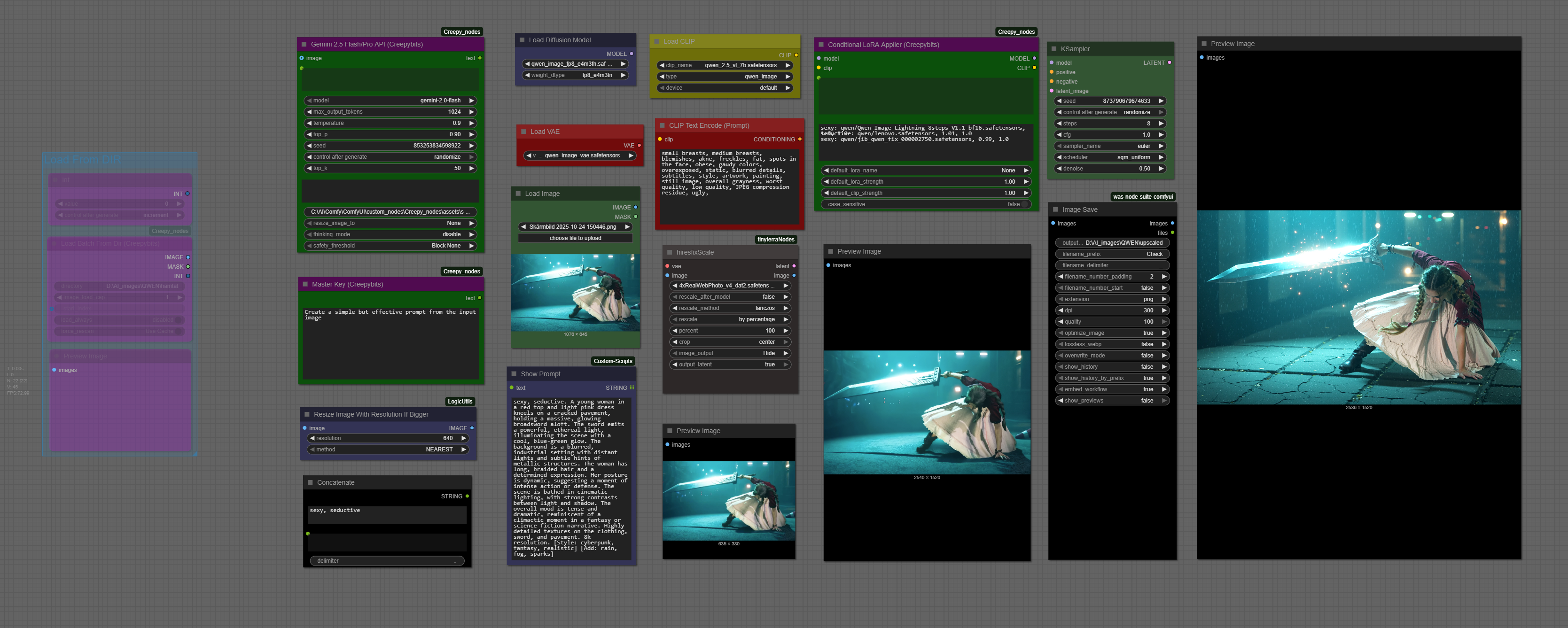This screenshot has width=1568, height=628.
Task: Click the MODEL output port on Load Diffusion Model
Action: click(631, 54)
